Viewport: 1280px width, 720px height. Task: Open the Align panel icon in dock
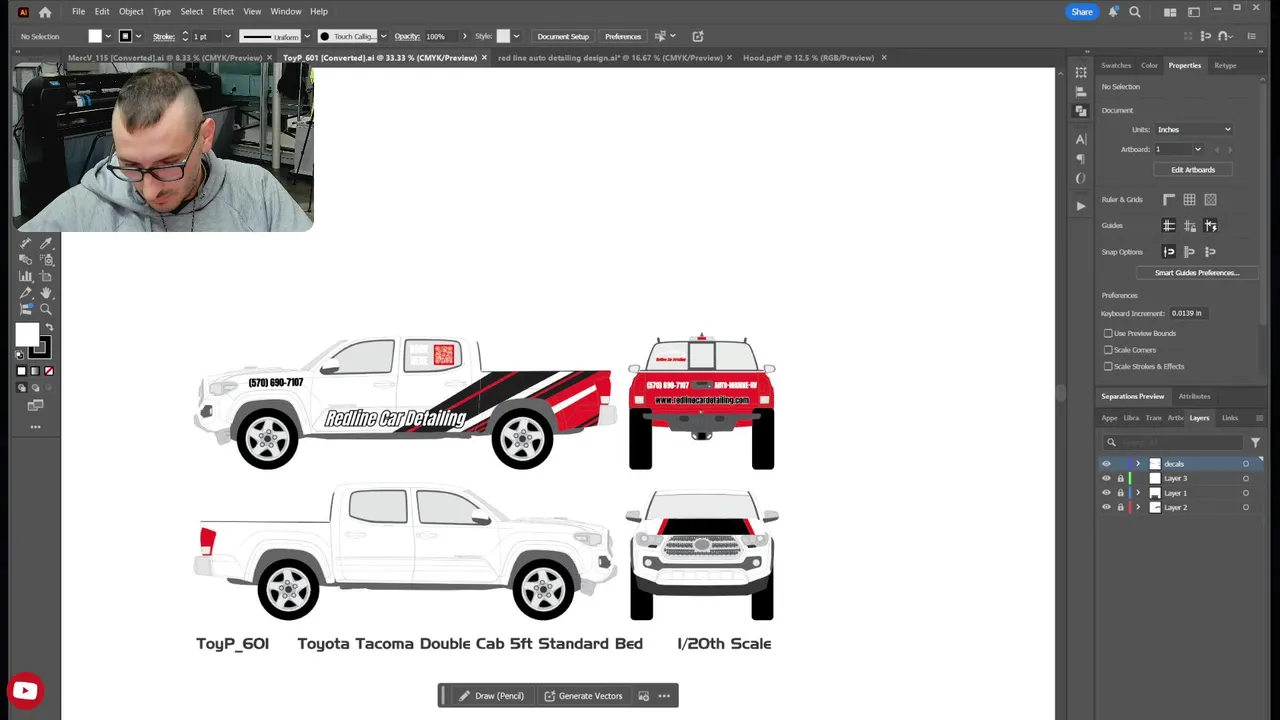1081,92
